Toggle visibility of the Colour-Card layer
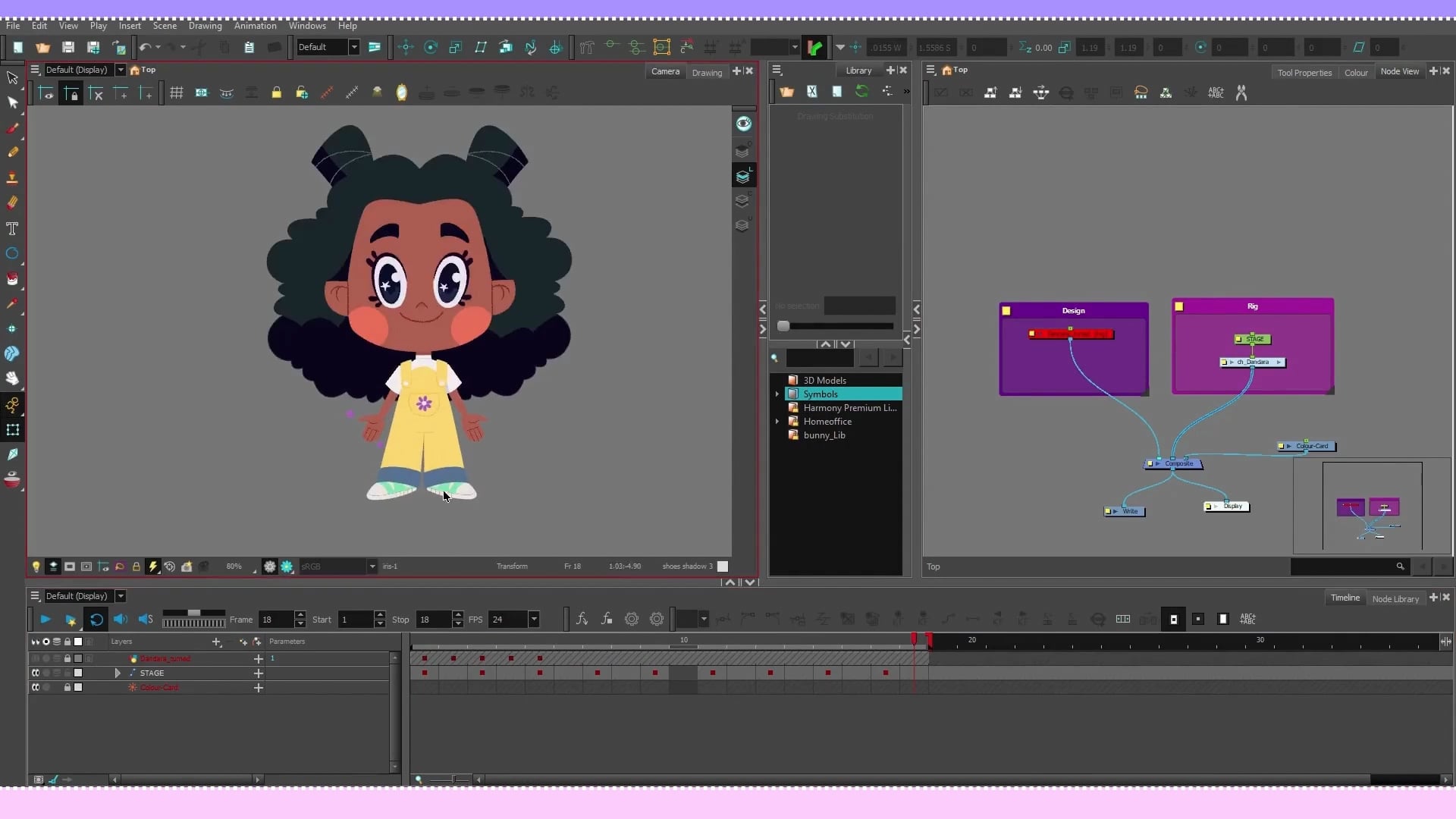This screenshot has height=819, width=1456. point(35,688)
